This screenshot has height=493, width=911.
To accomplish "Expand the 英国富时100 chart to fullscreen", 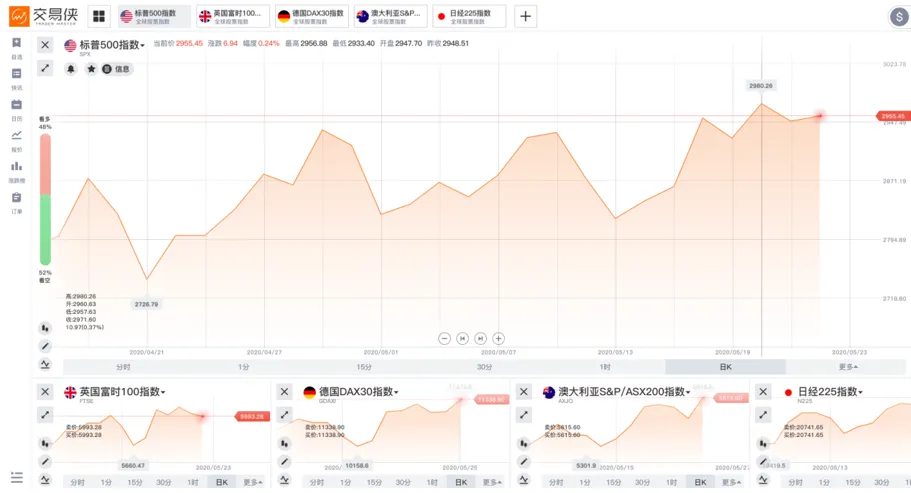I will pyautogui.click(x=45, y=415).
